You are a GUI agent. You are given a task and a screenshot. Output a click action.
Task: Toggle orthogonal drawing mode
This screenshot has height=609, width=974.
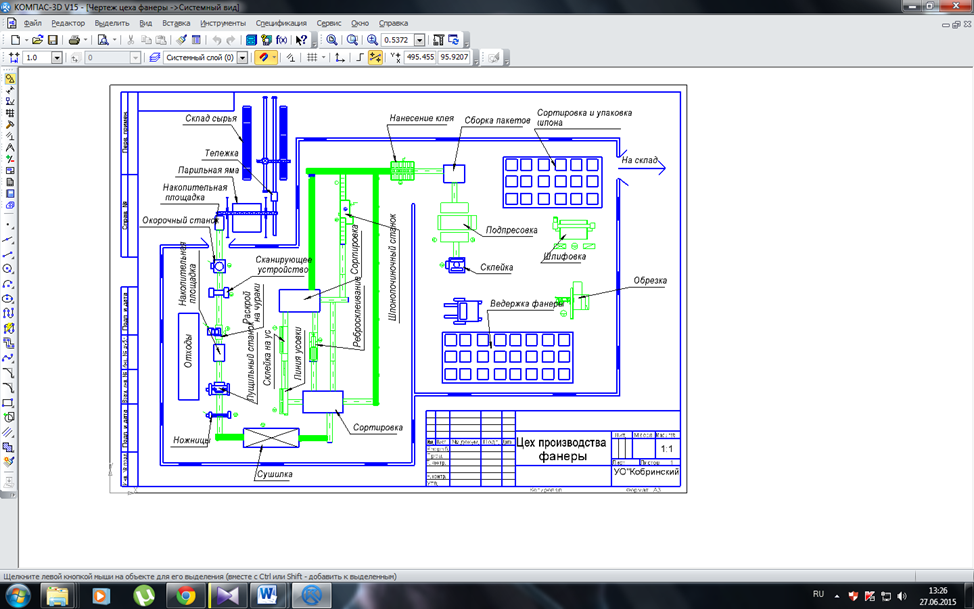coord(359,58)
